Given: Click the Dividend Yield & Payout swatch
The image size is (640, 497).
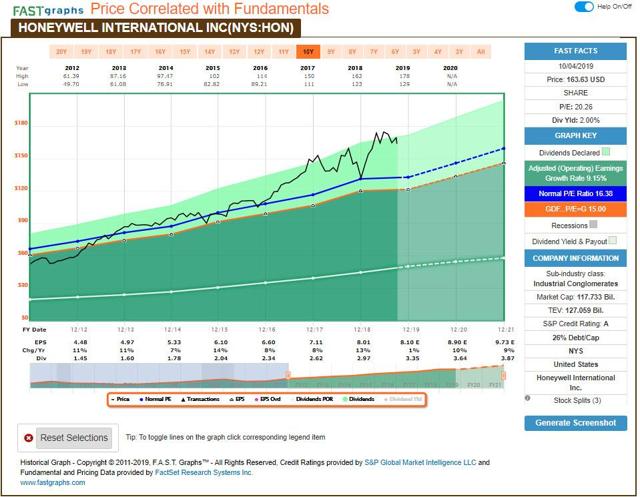Looking at the screenshot, I should (612, 240).
